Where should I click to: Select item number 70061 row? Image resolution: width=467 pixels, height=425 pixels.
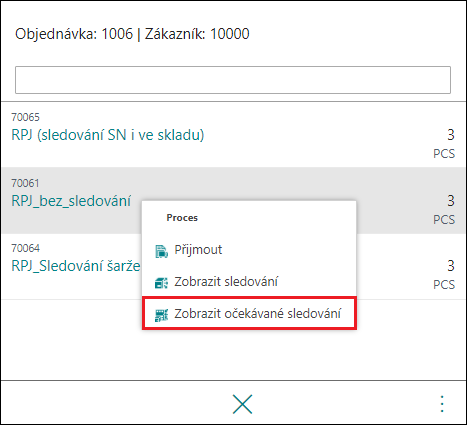(x=233, y=201)
